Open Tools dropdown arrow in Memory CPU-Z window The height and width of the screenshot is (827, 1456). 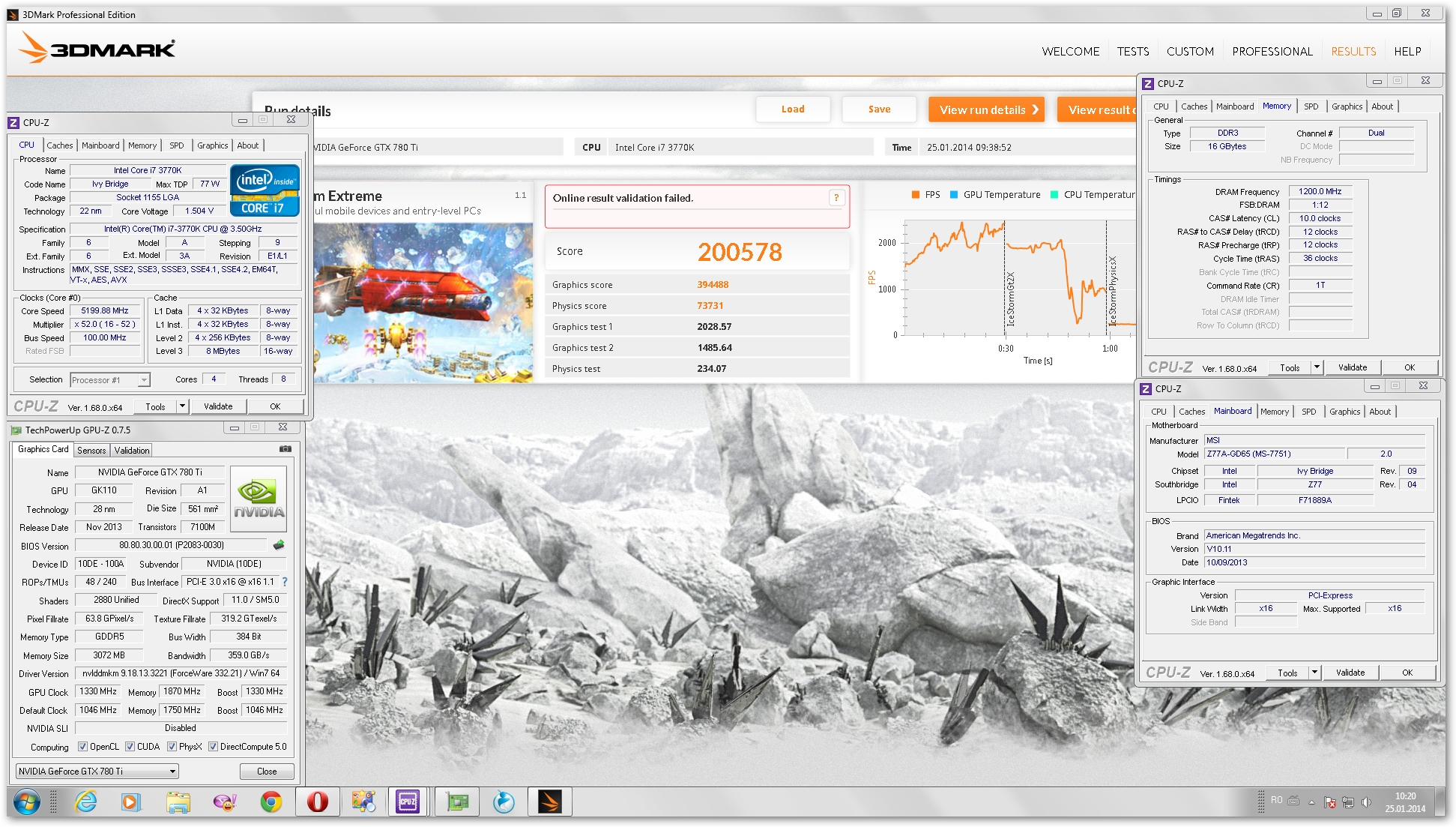tap(1317, 367)
